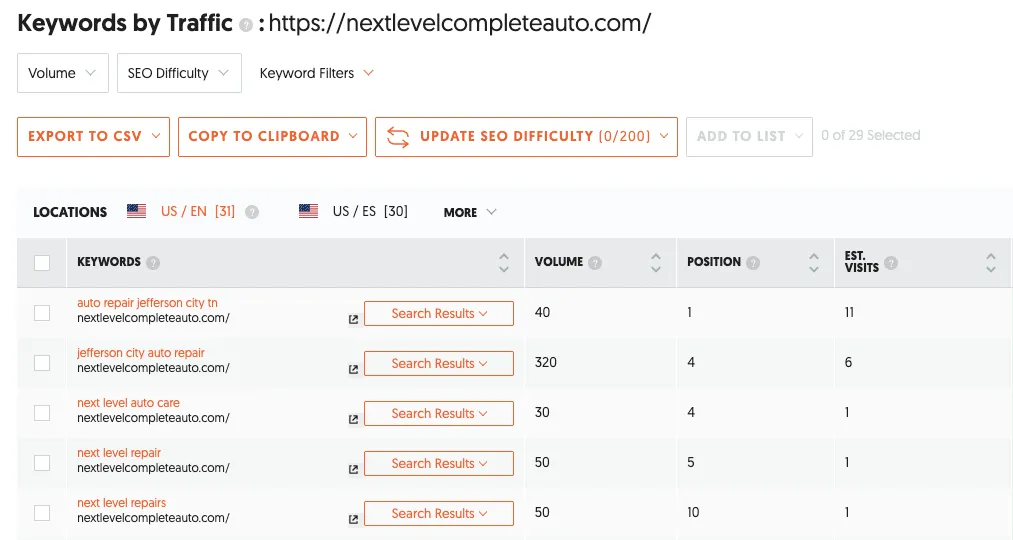Check the box for jefferson city auto repair
The image size is (1013, 540).
(x=42, y=363)
